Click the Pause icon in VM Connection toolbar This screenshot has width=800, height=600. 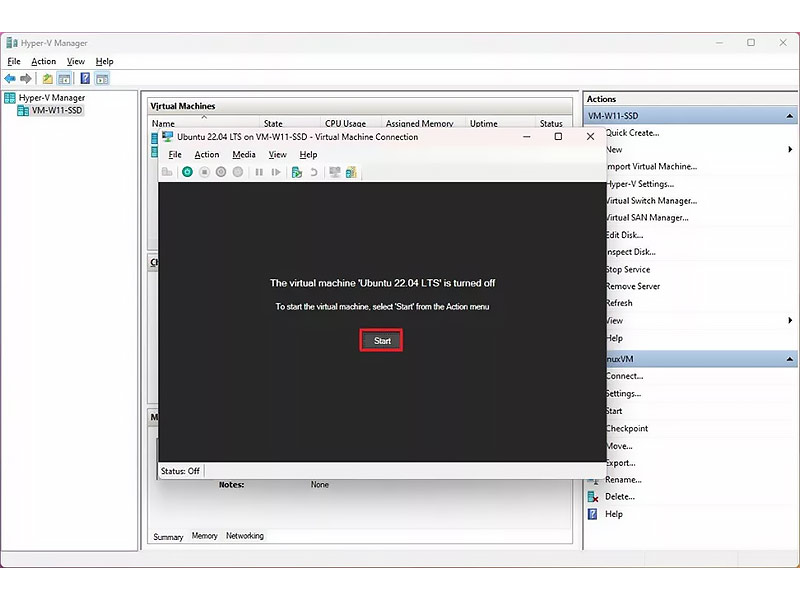[259, 172]
